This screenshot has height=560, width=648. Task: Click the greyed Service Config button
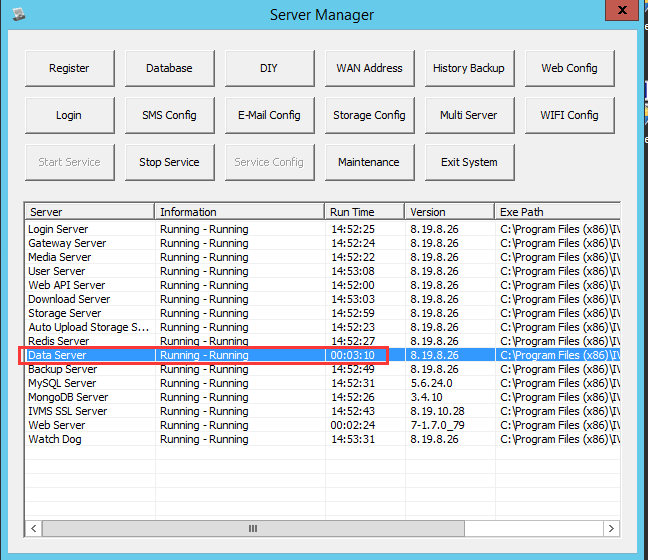270,162
